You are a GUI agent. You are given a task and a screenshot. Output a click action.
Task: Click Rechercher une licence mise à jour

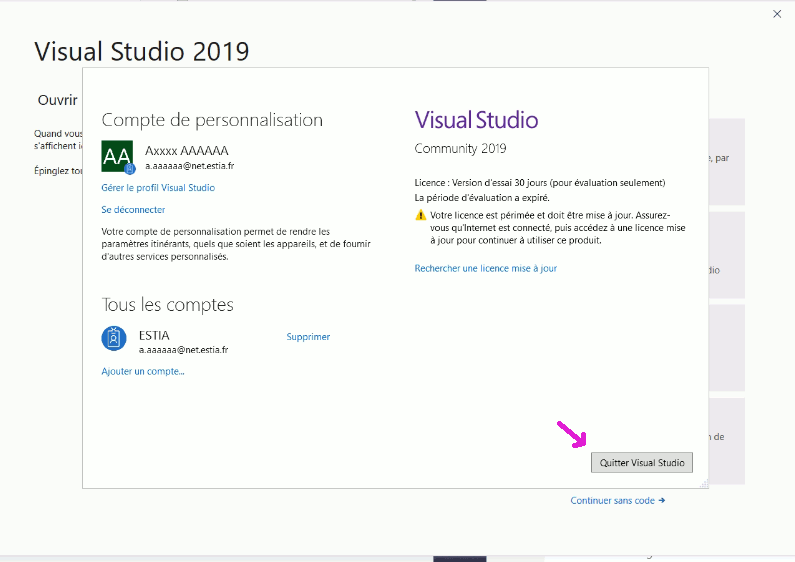click(x=486, y=268)
